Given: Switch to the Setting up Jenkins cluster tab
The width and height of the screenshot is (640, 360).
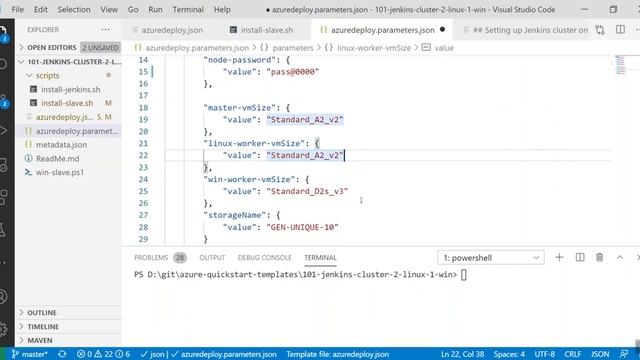Looking at the screenshot, I should (526, 30).
